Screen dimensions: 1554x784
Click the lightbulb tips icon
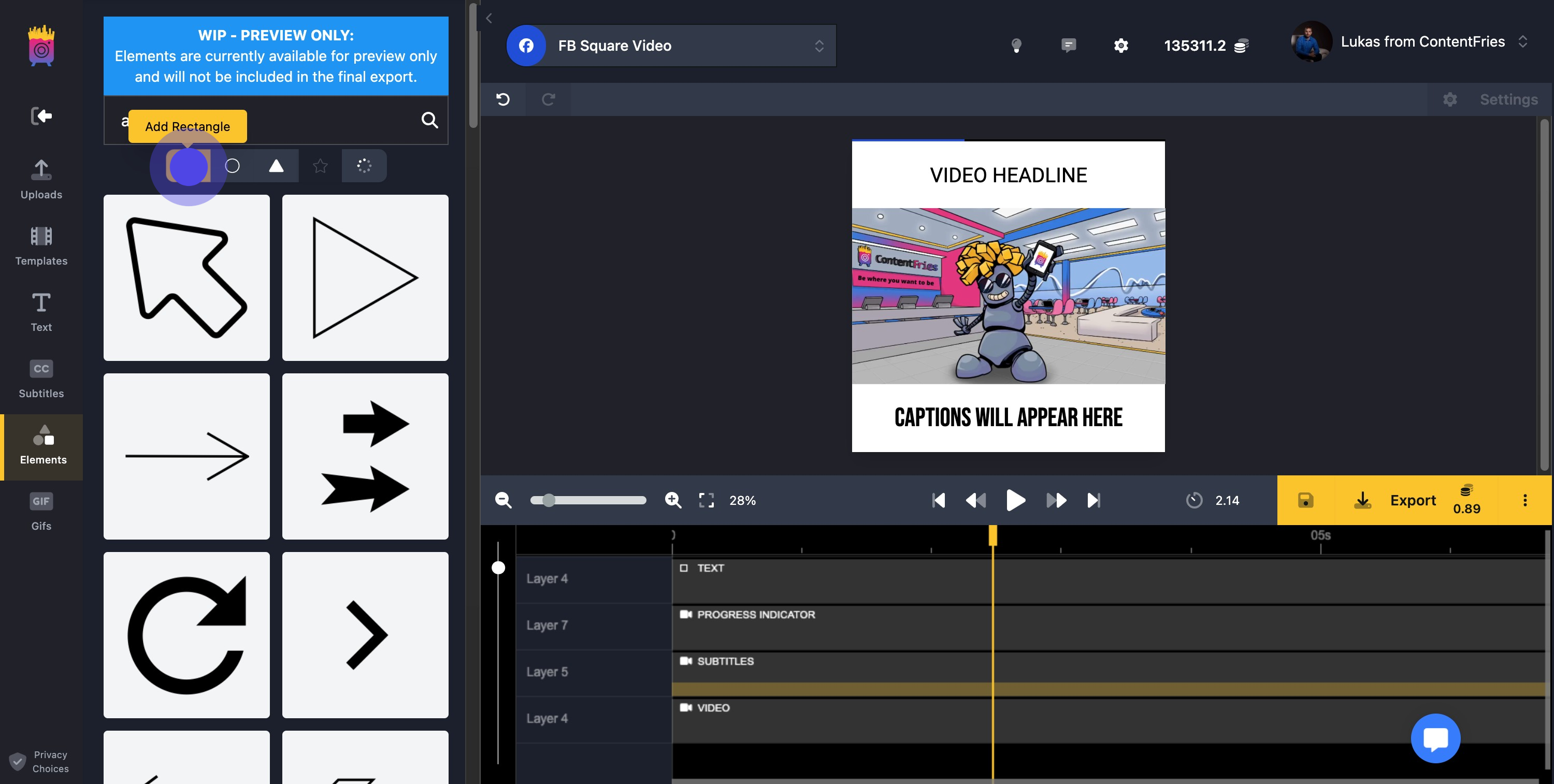point(1016,45)
